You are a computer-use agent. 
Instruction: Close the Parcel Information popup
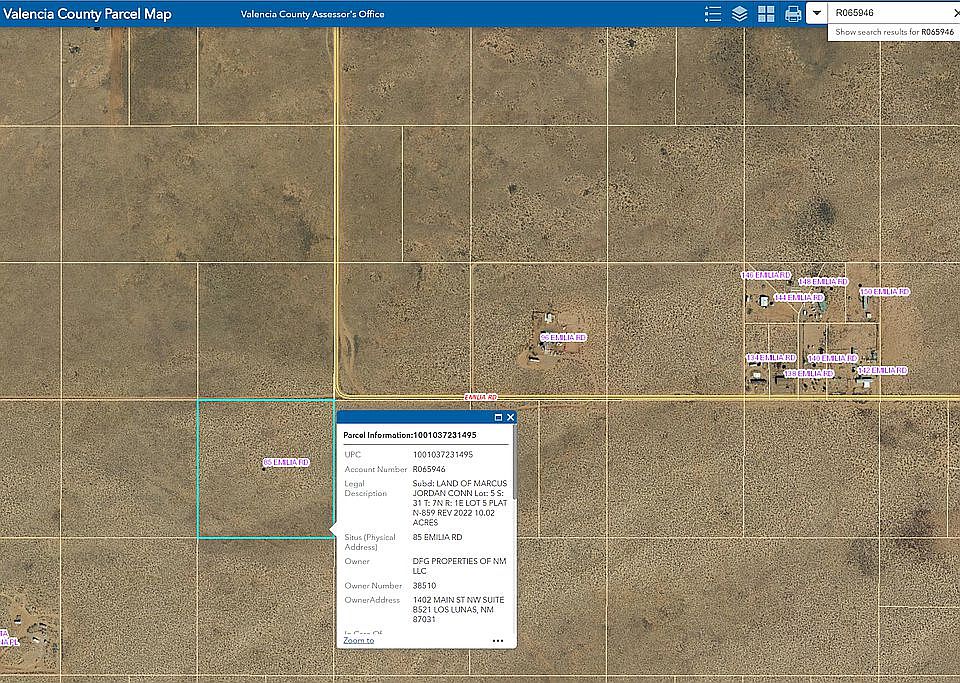510,417
